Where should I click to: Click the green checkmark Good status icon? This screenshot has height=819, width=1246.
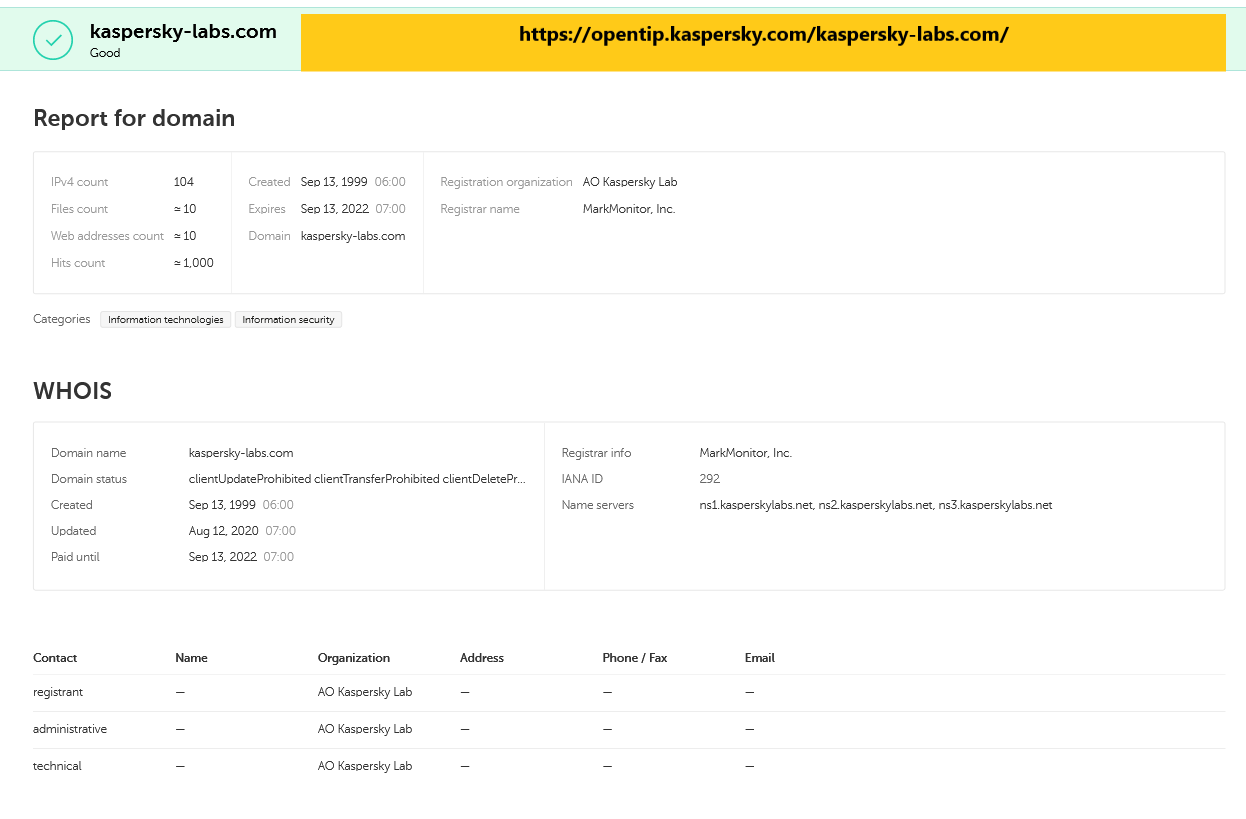pyautogui.click(x=53, y=40)
